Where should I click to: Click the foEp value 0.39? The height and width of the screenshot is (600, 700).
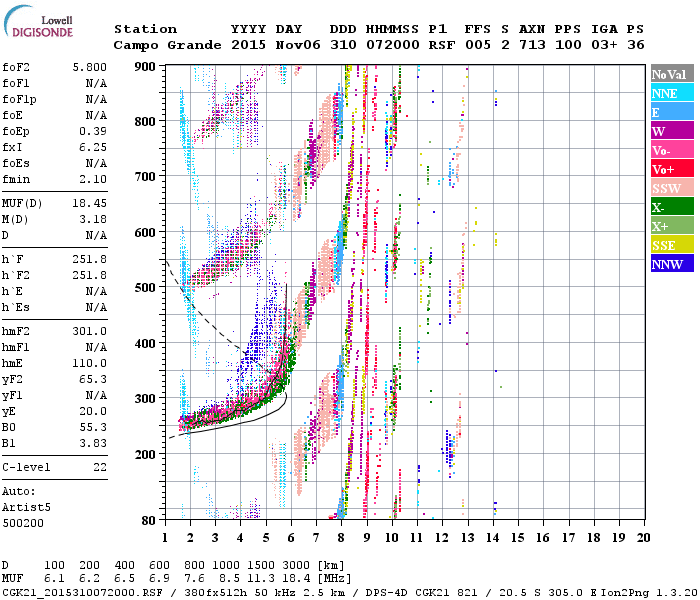click(x=93, y=131)
